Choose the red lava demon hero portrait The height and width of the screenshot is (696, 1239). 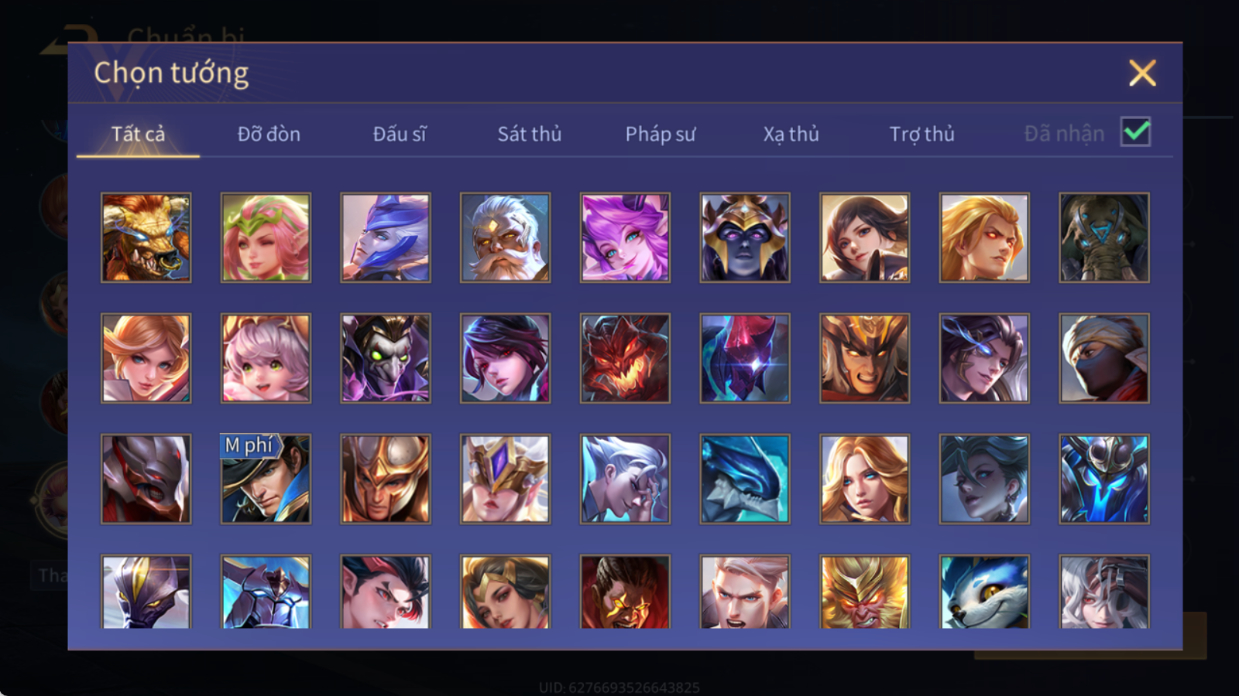tap(625, 358)
